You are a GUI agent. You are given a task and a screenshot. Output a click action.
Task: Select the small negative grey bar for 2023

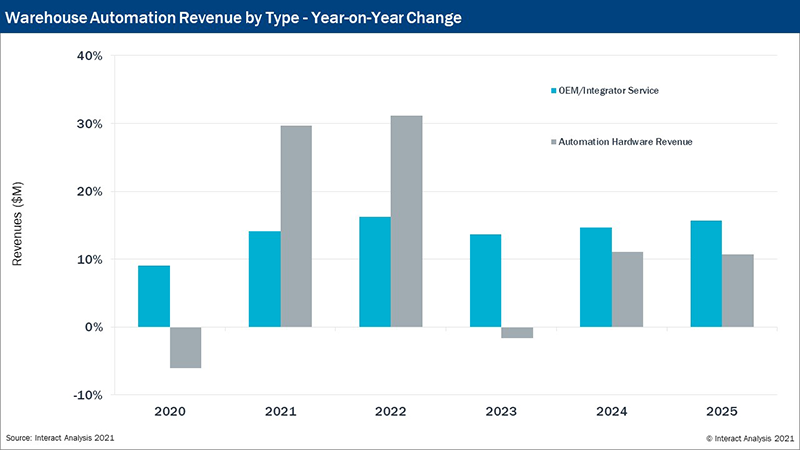point(516,332)
